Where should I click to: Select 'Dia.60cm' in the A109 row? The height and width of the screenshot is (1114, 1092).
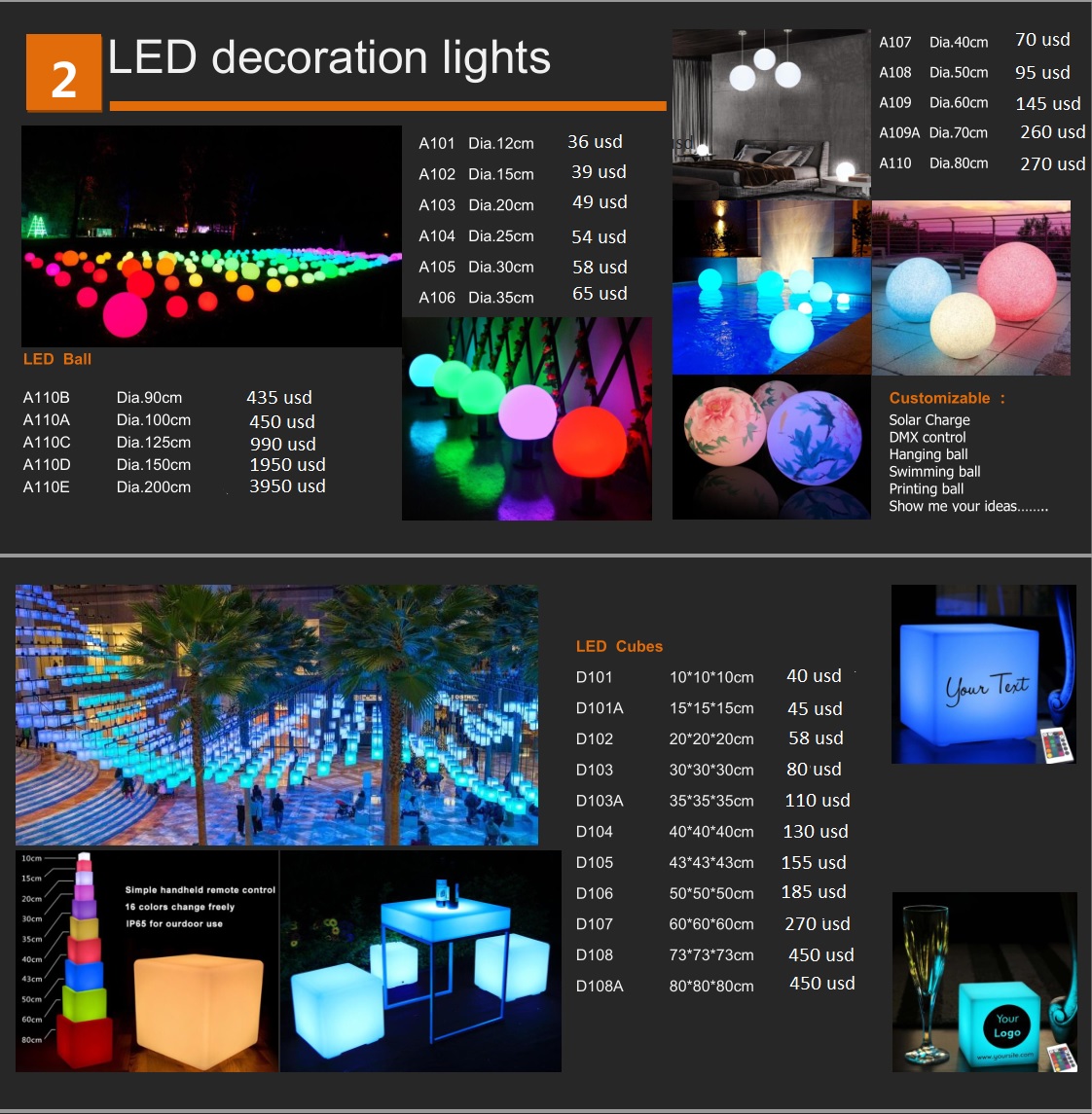(959, 102)
